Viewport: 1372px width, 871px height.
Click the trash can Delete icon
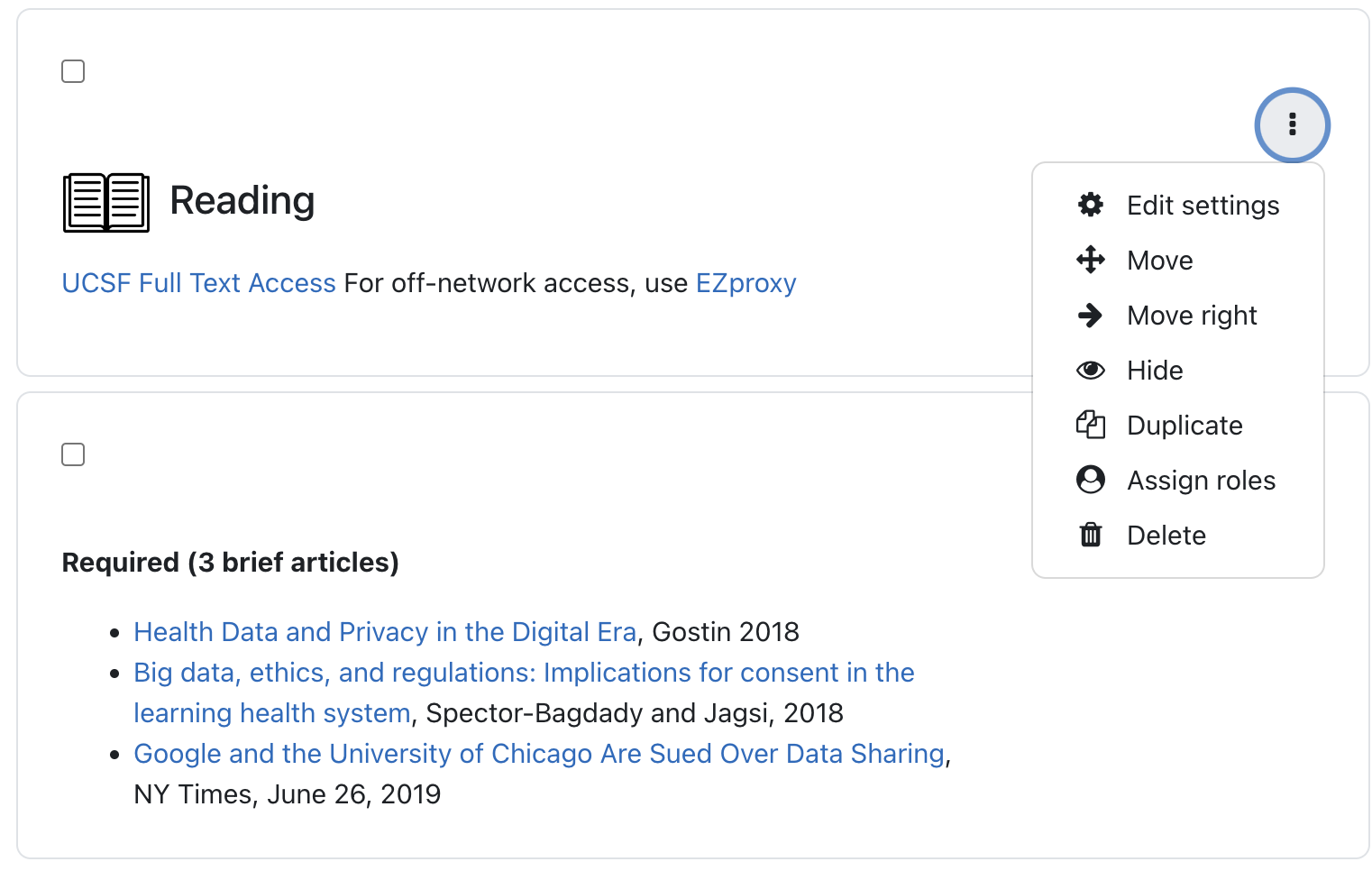pyautogui.click(x=1091, y=535)
